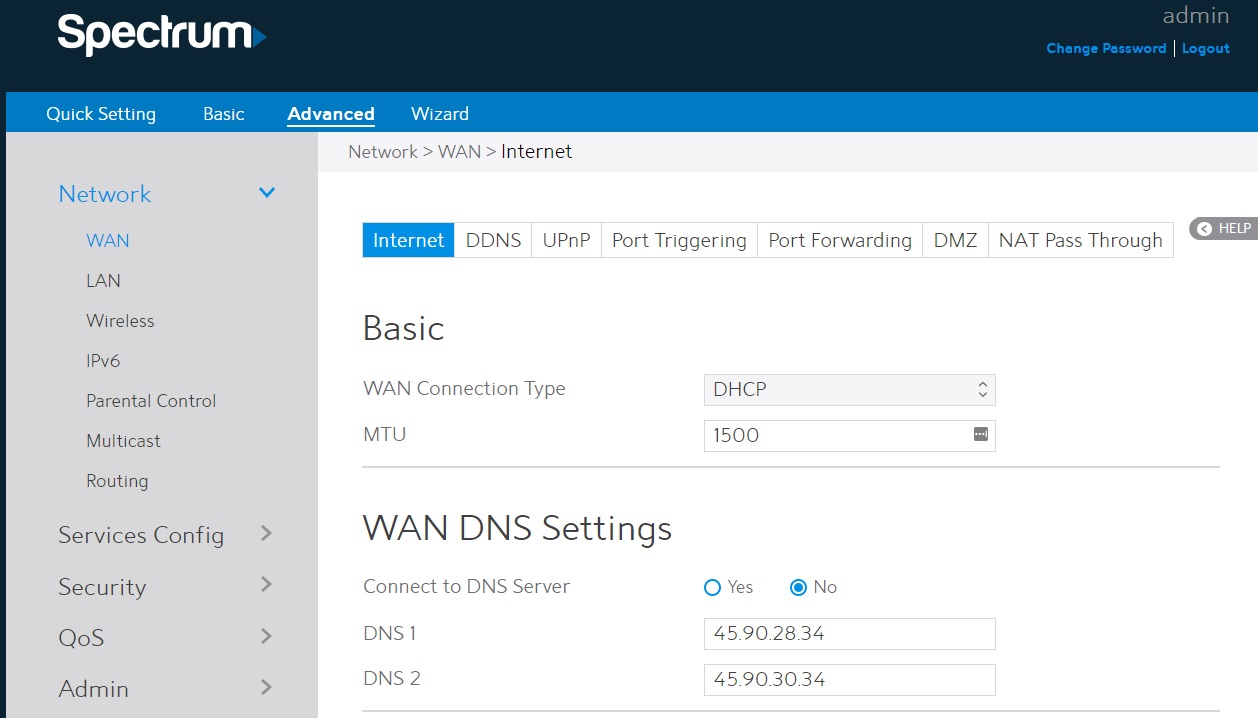Select Yes for Connect to DNS Server

[x=713, y=588]
